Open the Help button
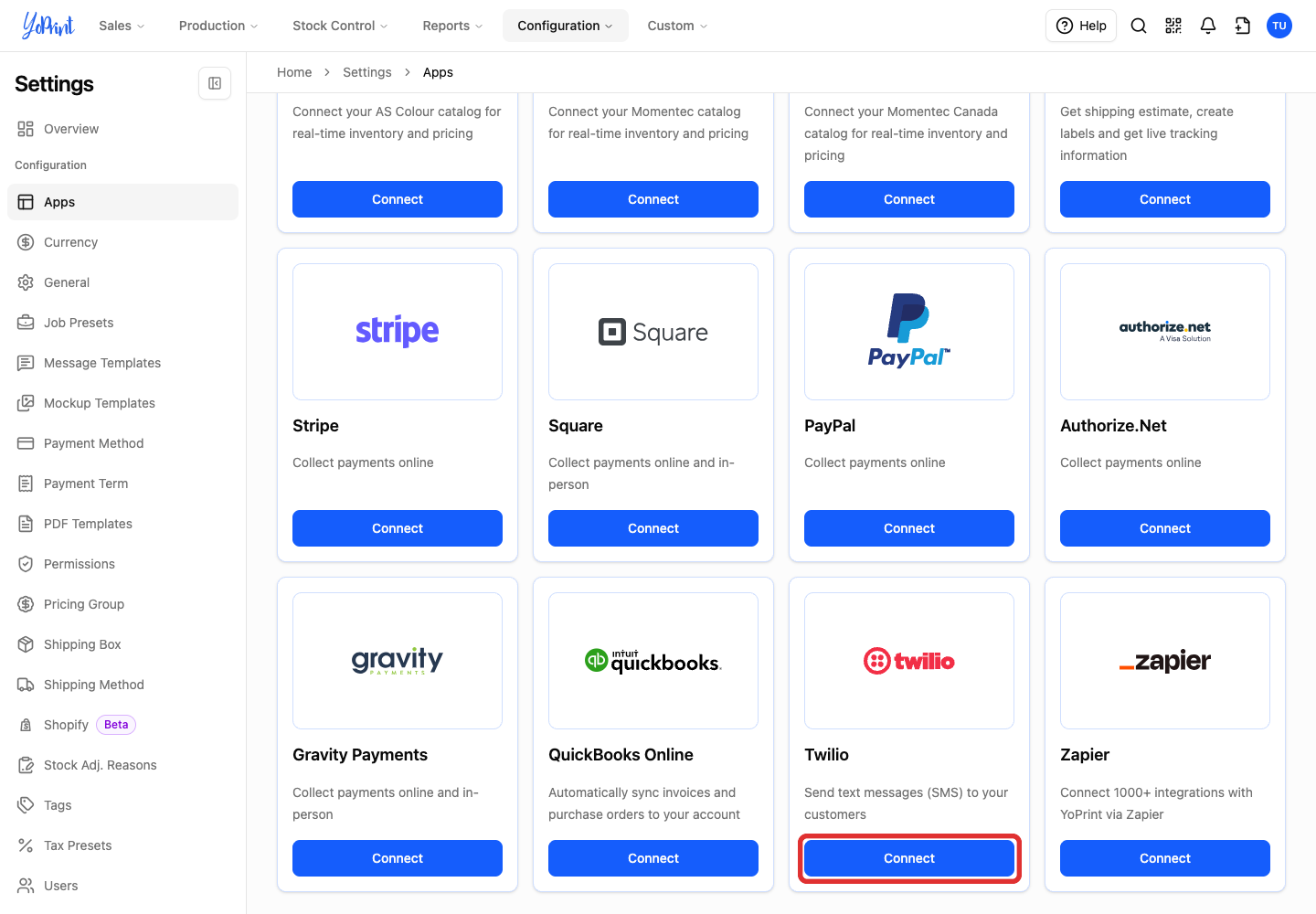1316x914 pixels. [x=1081, y=26]
